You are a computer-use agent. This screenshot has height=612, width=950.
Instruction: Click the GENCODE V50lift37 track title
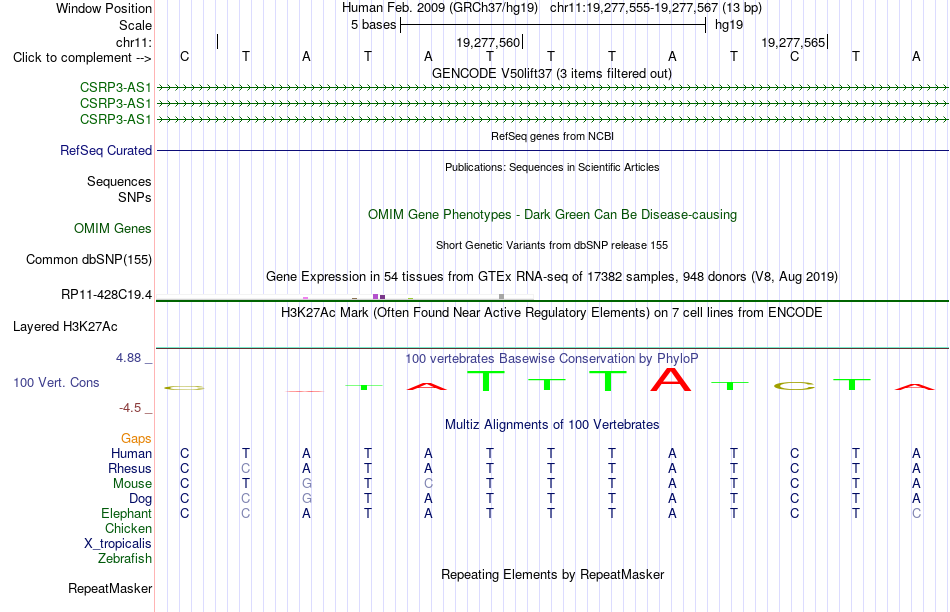(x=552, y=73)
